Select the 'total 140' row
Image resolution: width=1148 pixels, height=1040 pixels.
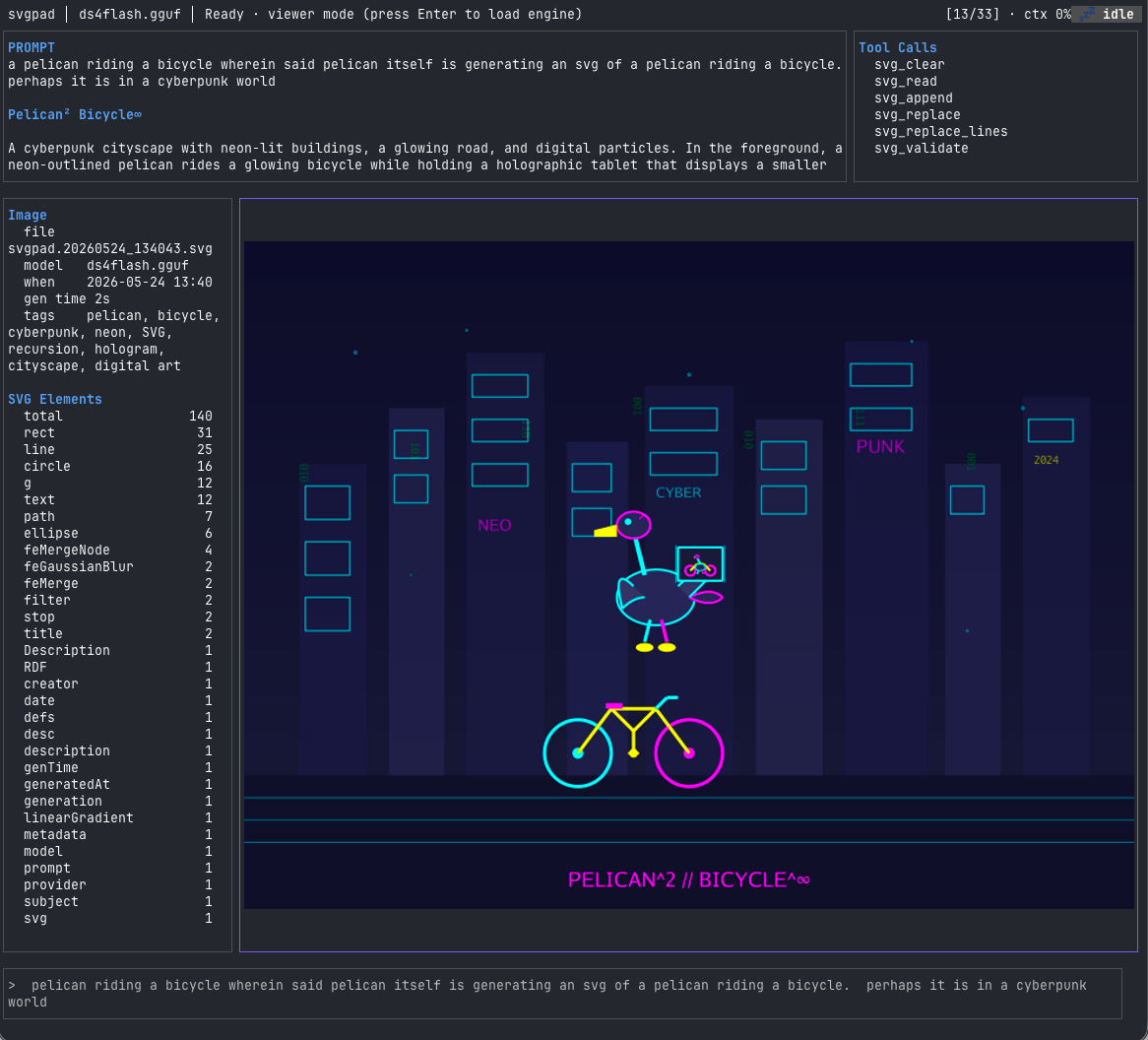118,416
